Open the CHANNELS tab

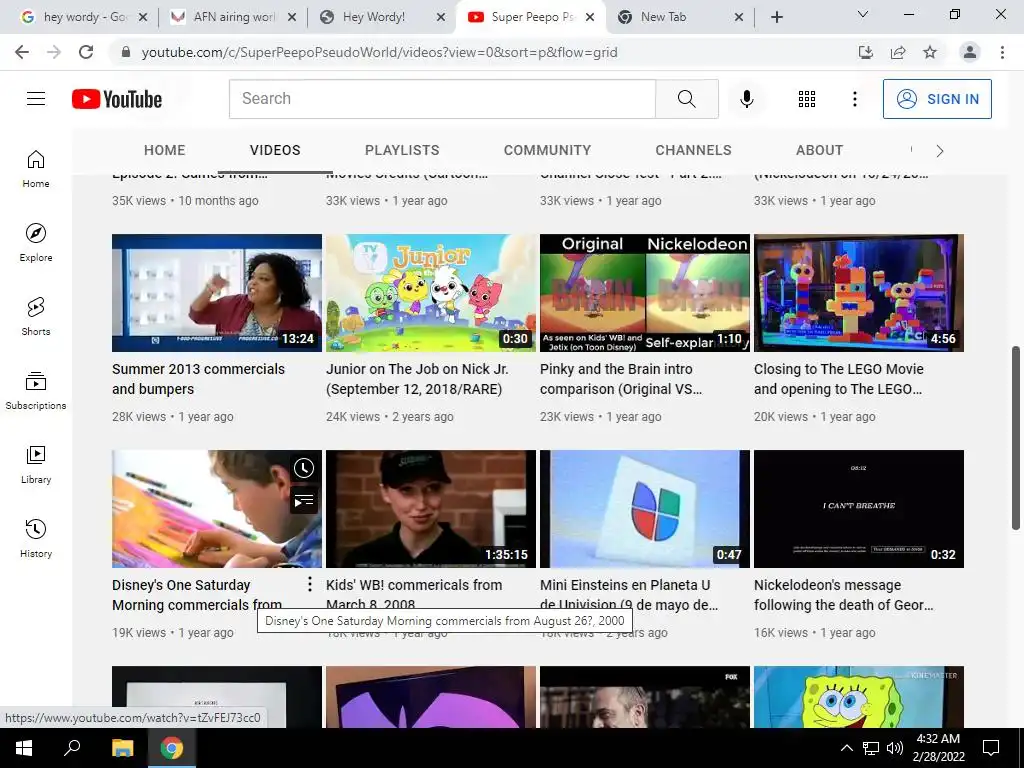click(x=694, y=150)
